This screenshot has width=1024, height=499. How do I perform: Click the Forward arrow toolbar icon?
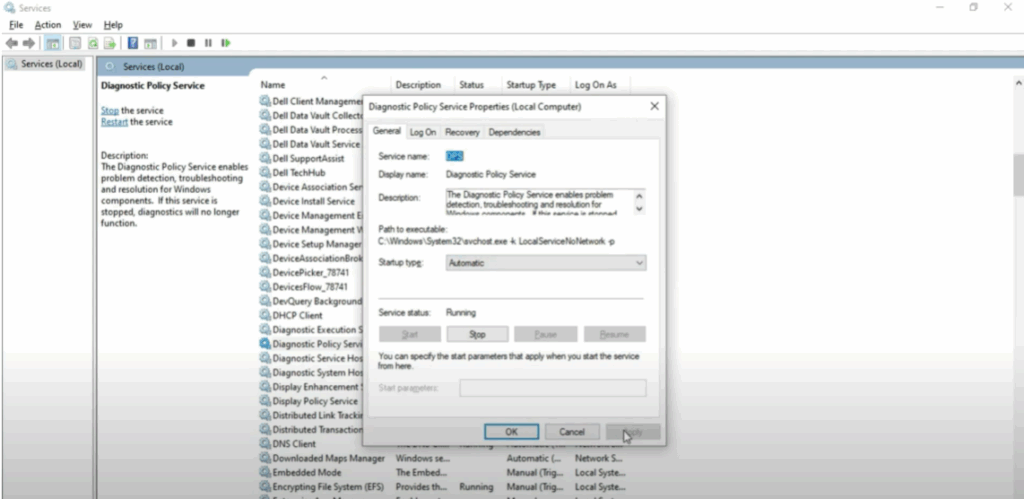coord(29,43)
